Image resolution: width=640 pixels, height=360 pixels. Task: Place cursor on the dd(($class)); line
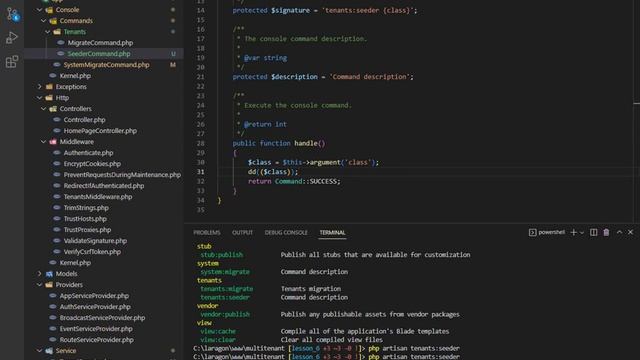(x=273, y=172)
